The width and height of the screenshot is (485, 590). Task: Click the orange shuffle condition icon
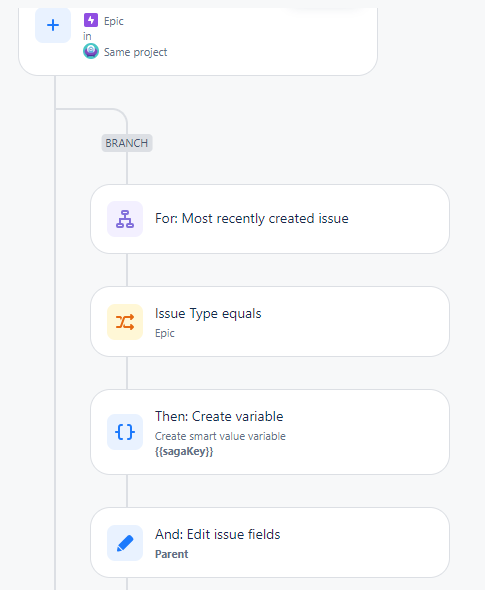pyautogui.click(x=125, y=322)
